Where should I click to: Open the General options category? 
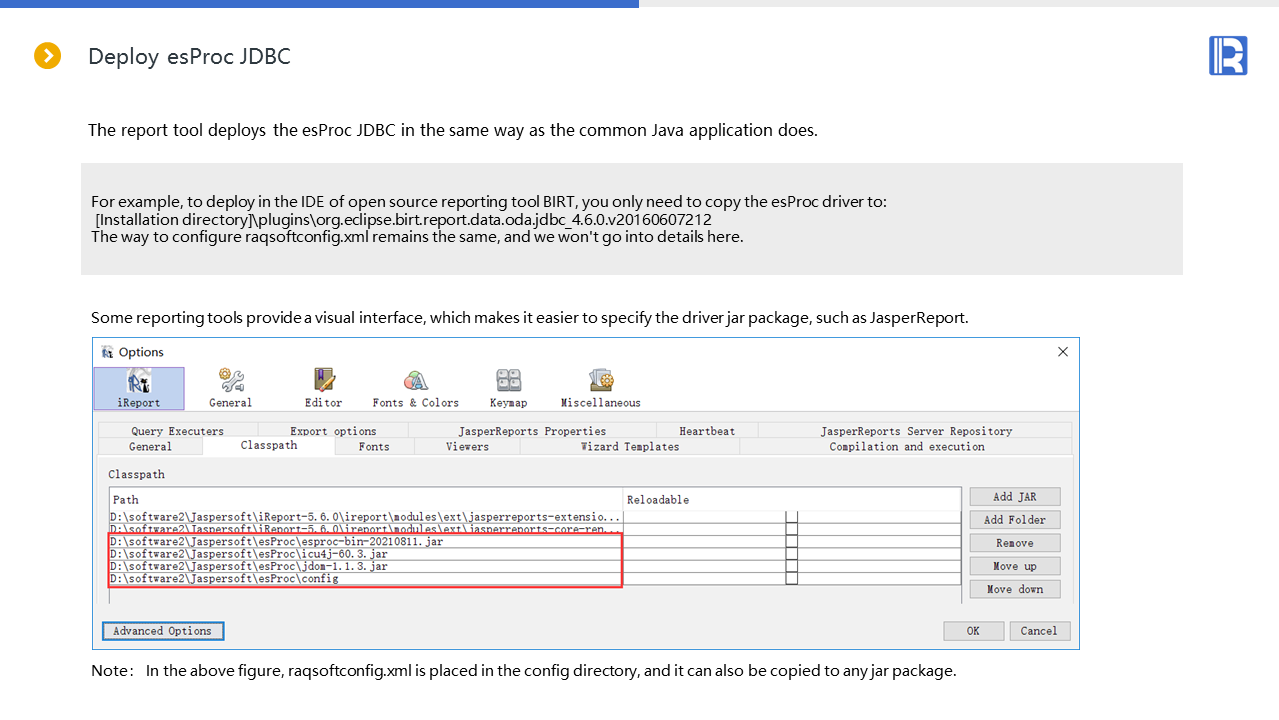(231, 388)
